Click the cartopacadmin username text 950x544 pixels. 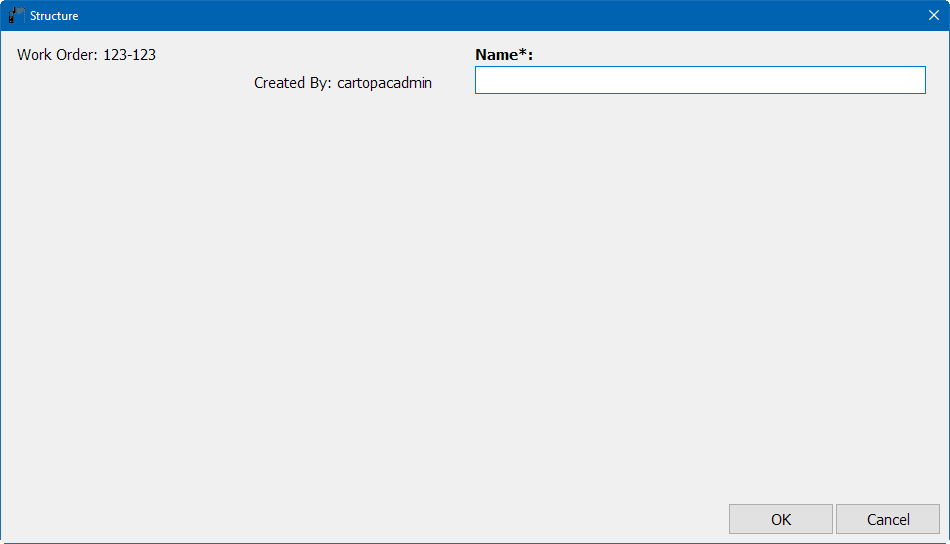pyautogui.click(x=385, y=83)
